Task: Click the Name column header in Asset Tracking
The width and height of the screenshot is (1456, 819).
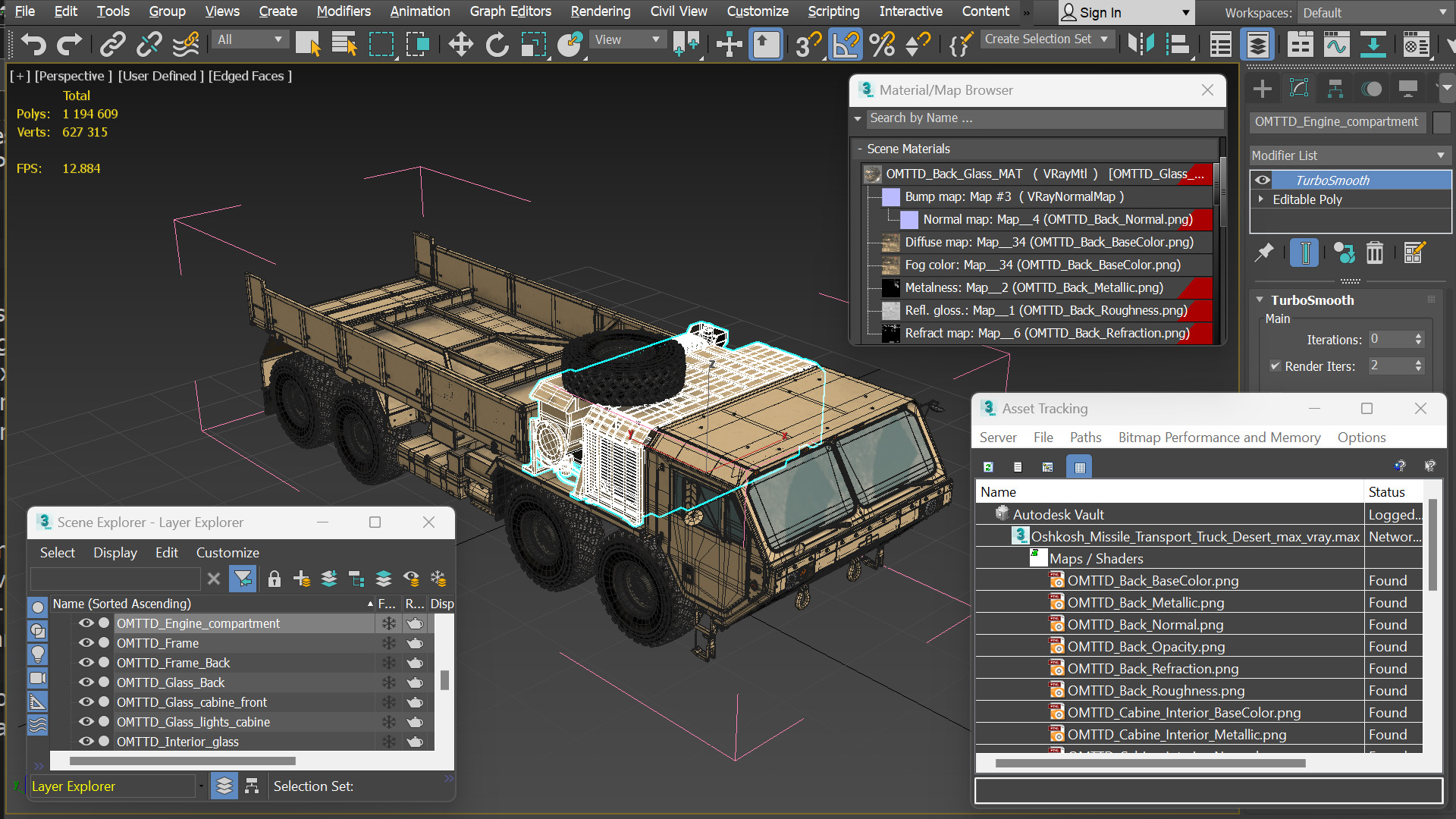Action: [1169, 492]
